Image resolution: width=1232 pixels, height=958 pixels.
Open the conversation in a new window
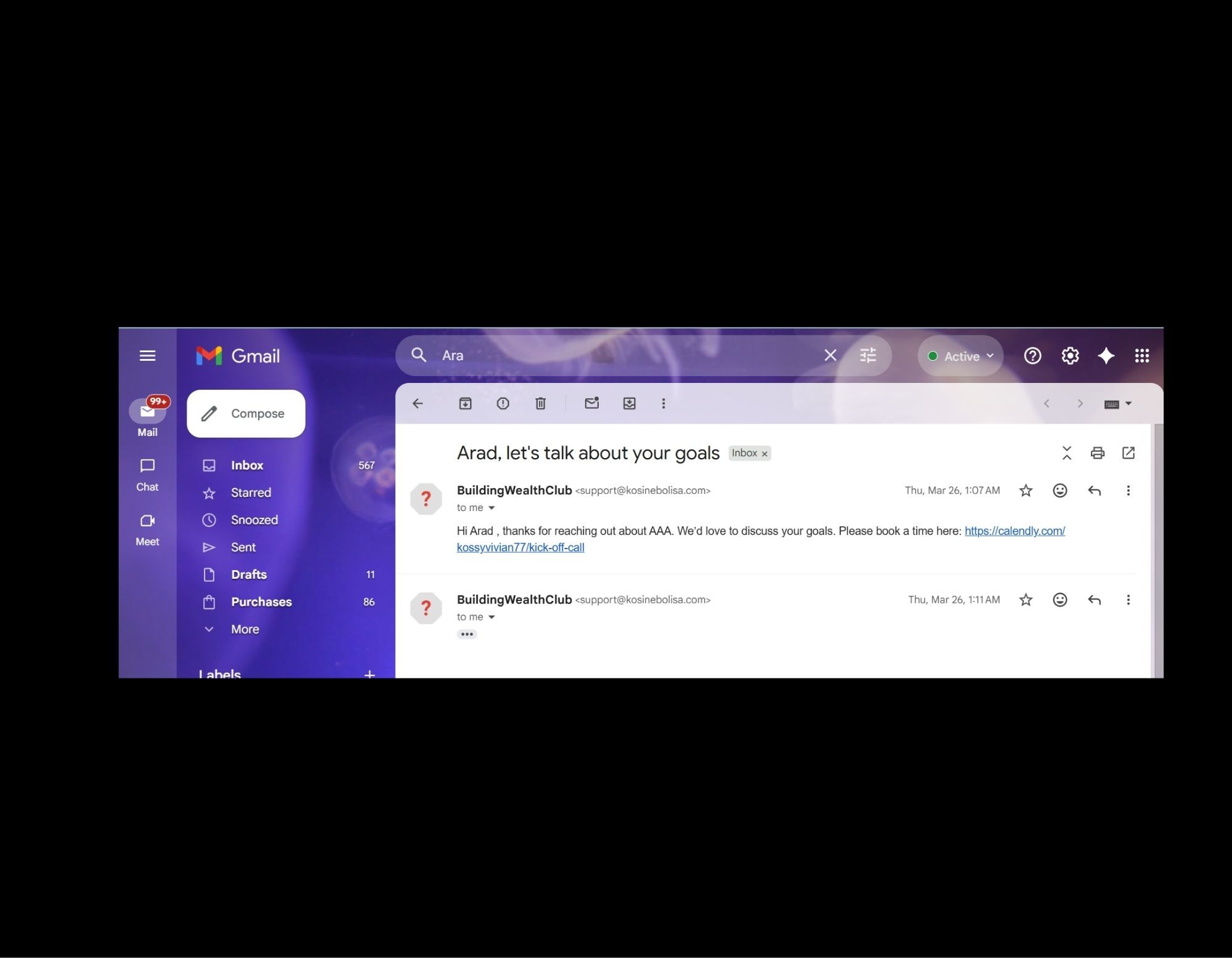pos(1128,453)
